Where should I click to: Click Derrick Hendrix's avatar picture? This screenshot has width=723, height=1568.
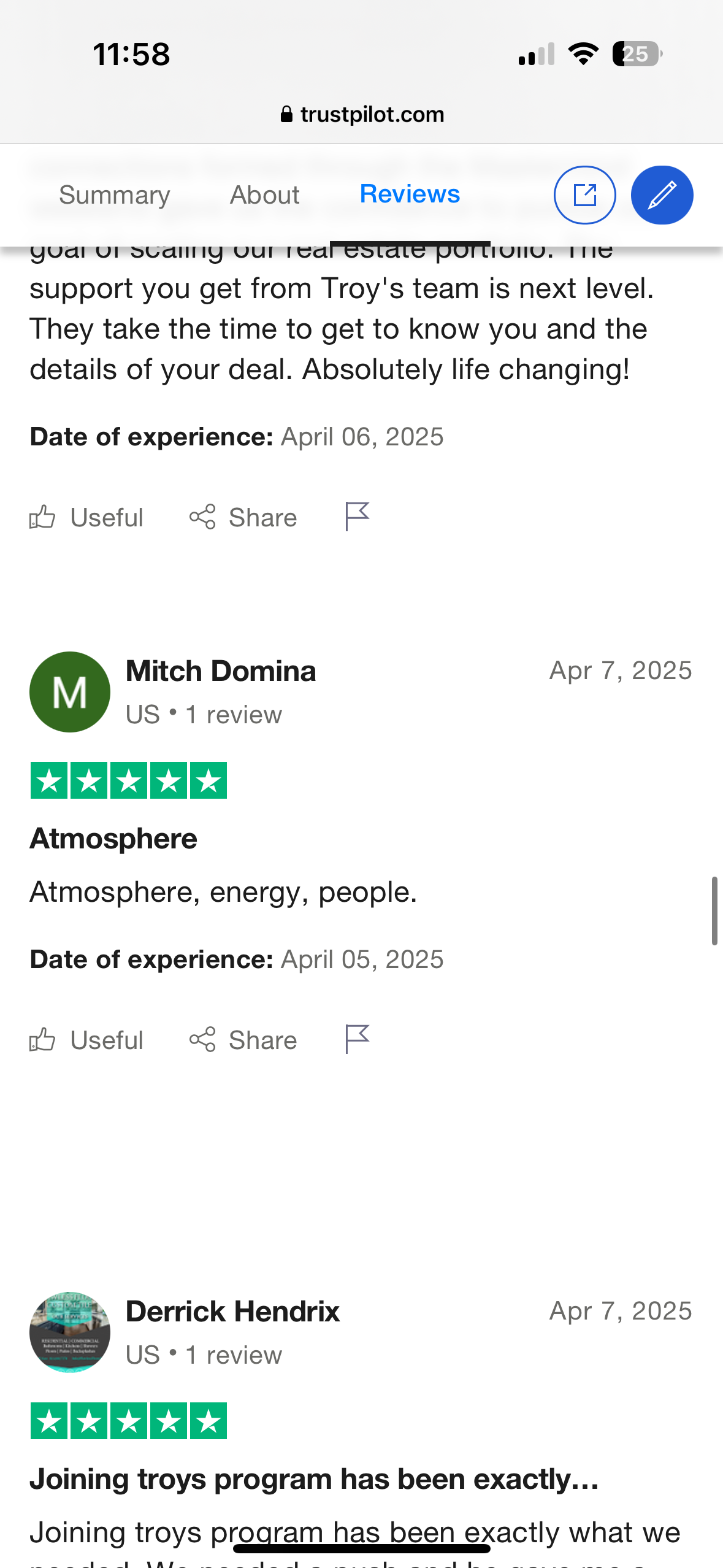click(x=70, y=1332)
